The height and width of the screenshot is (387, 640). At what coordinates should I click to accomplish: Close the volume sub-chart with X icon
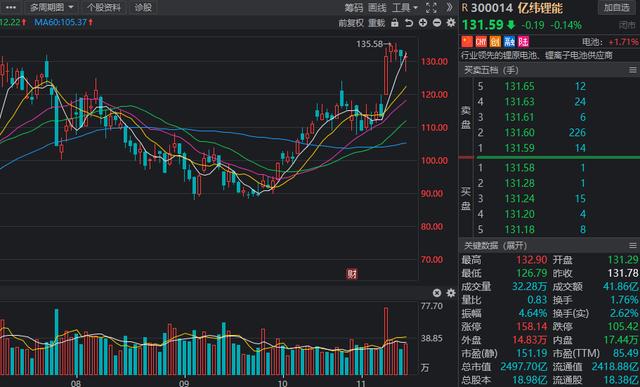437,293
